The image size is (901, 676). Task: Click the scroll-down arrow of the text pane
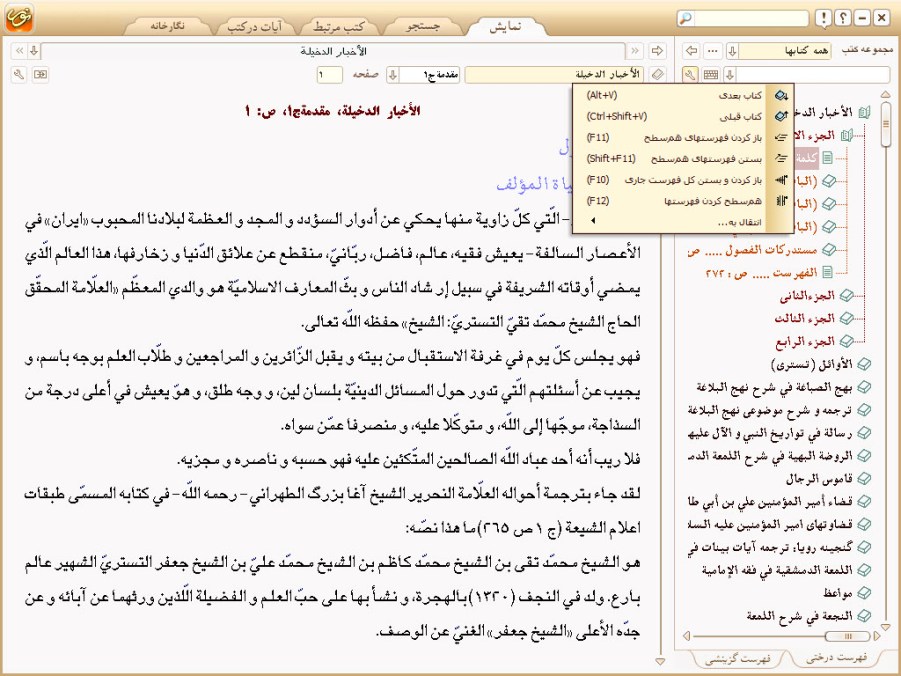coord(660,661)
